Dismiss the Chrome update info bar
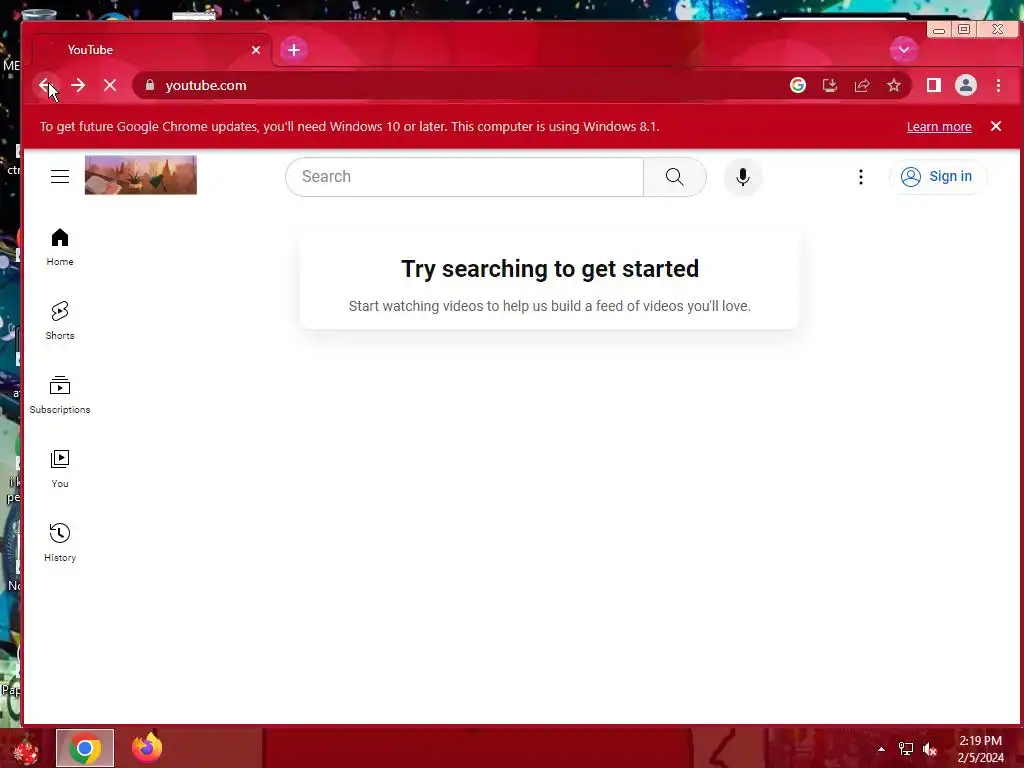Image resolution: width=1024 pixels, height=768 pixels. 996,126
